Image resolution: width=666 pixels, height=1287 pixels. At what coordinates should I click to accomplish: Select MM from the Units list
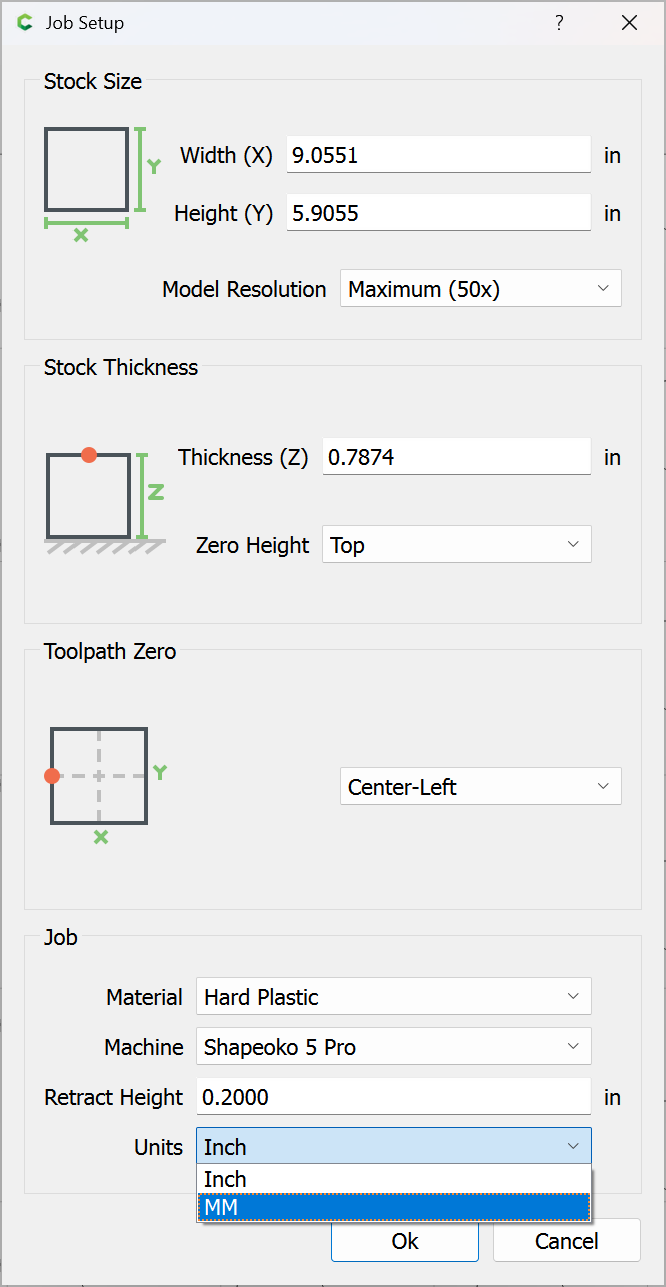393,1208
